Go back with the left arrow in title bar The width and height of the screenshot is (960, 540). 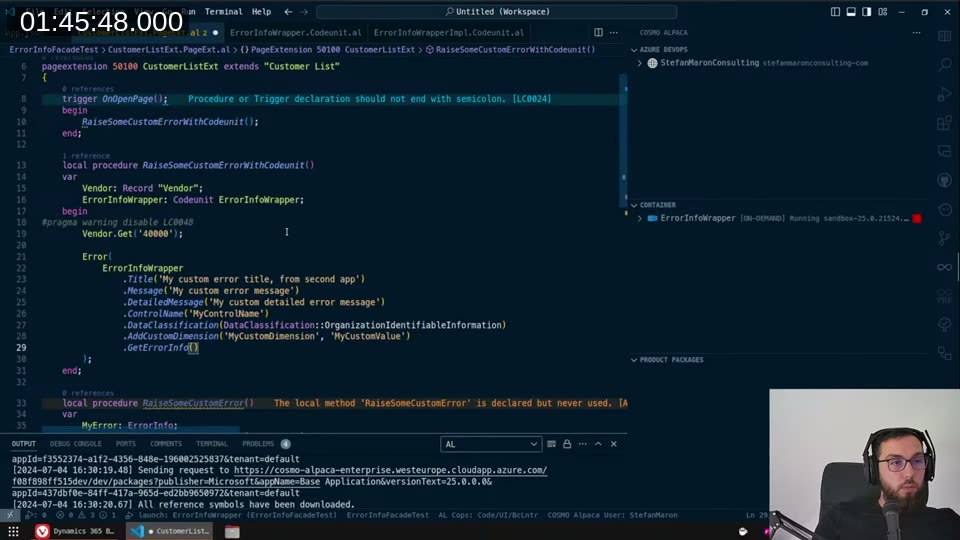tap(288, 12)
